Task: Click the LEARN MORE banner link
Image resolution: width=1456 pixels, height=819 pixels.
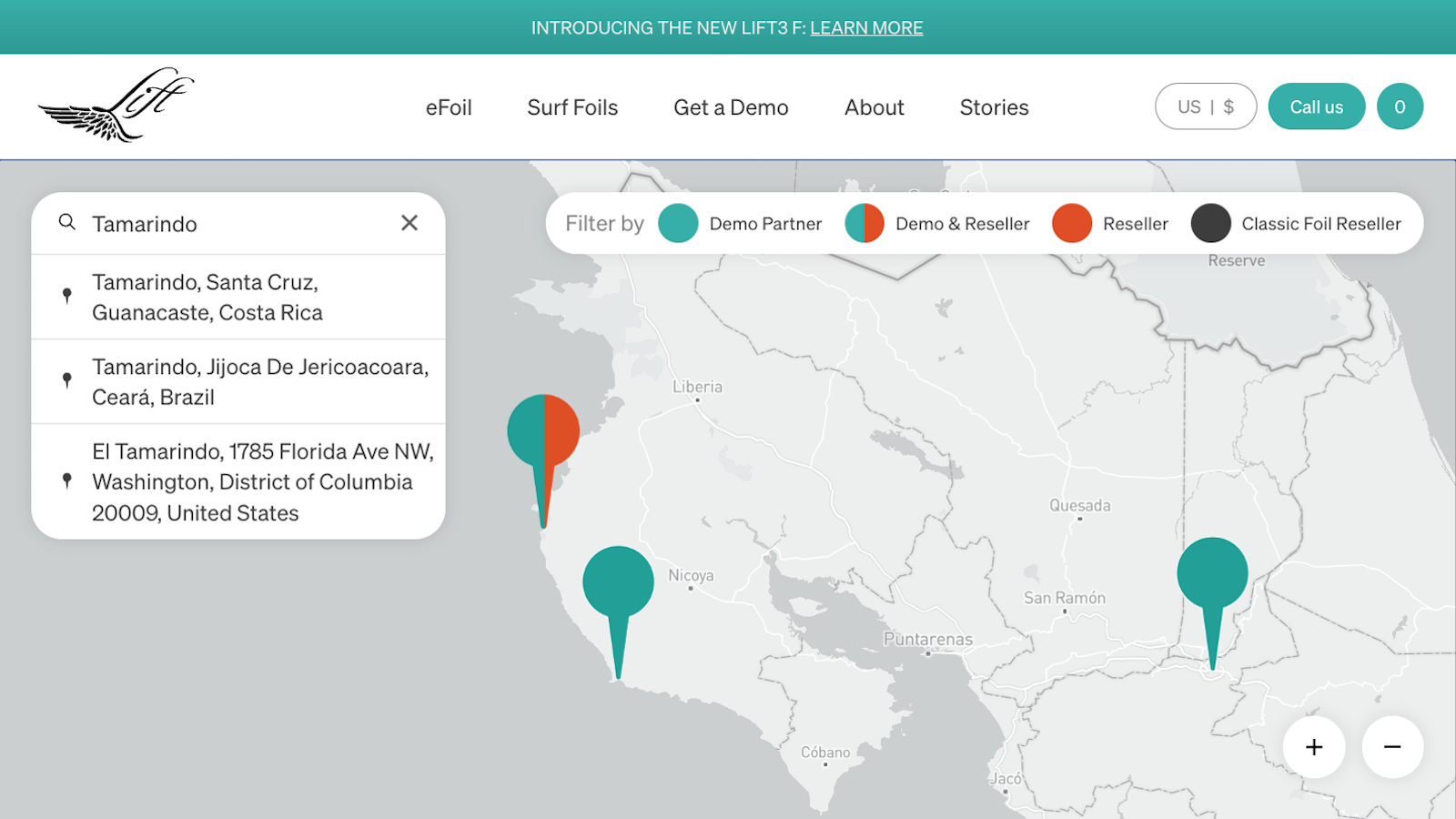Action: pyautogui.click(x=866, y=27)
